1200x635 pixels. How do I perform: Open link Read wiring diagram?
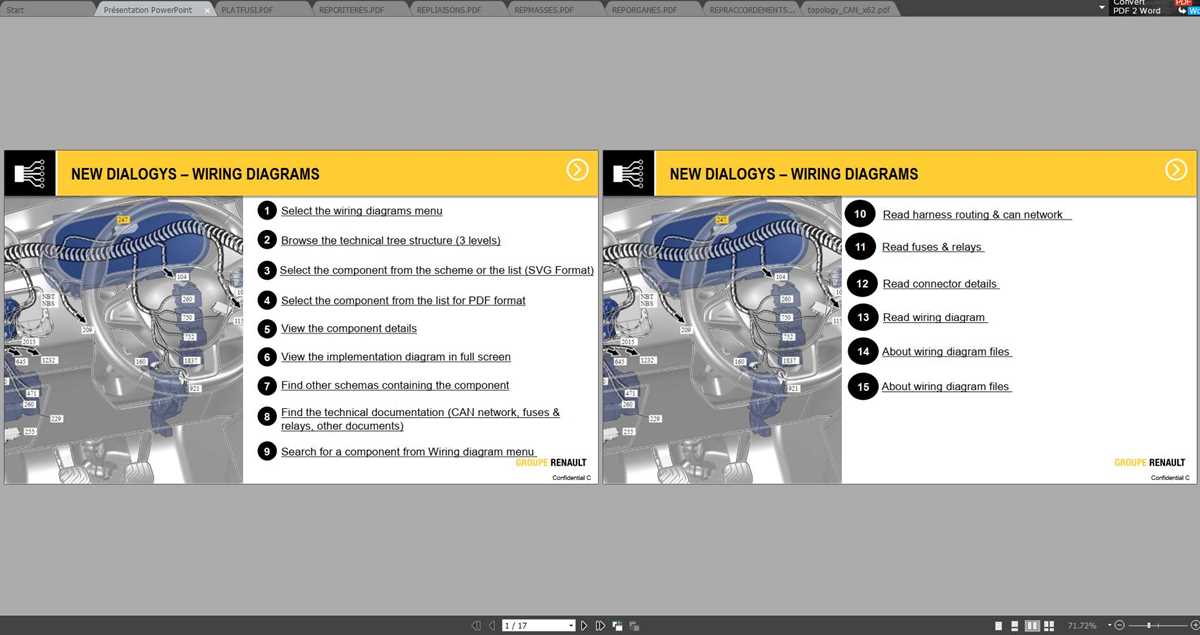(x=934, y=317)
